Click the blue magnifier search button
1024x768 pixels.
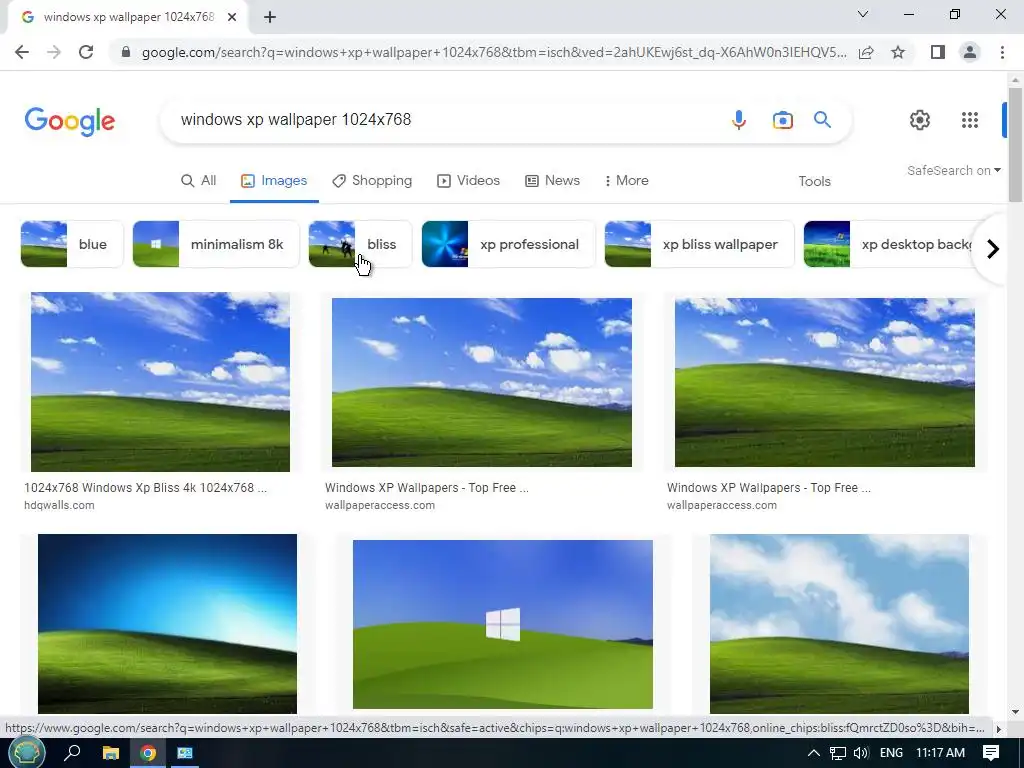(x=822, y=120)
